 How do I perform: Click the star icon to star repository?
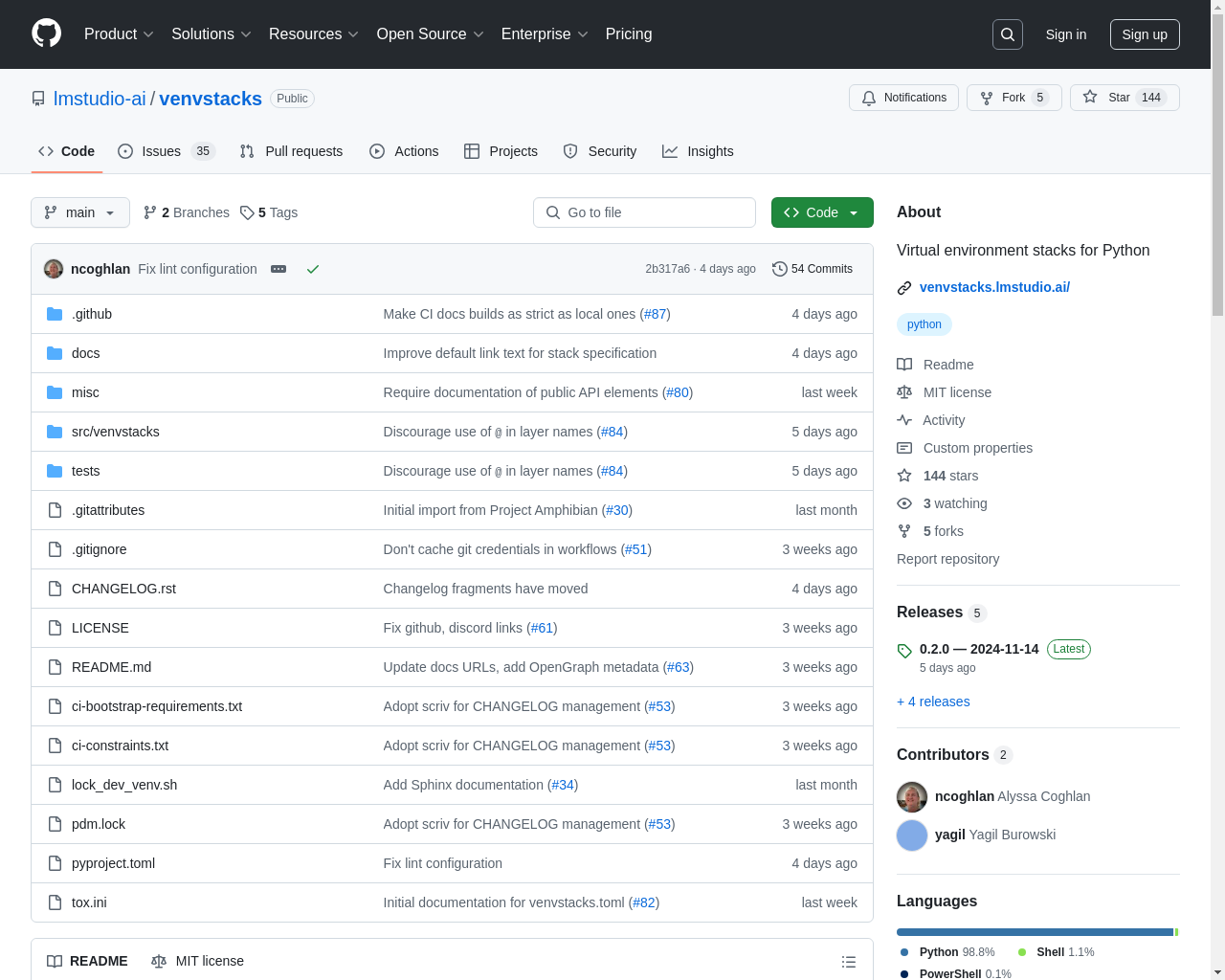click(1090, 97)
